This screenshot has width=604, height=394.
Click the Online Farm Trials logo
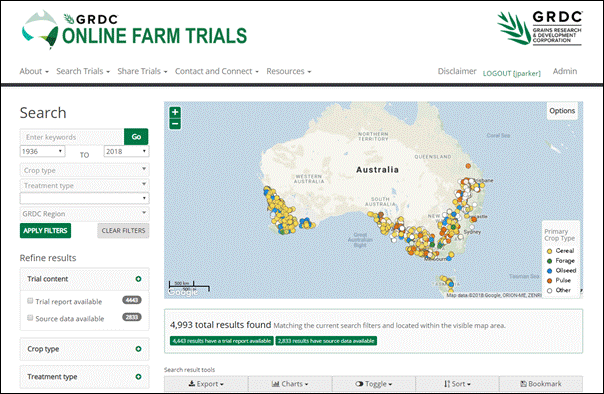(x=134, y=30)
